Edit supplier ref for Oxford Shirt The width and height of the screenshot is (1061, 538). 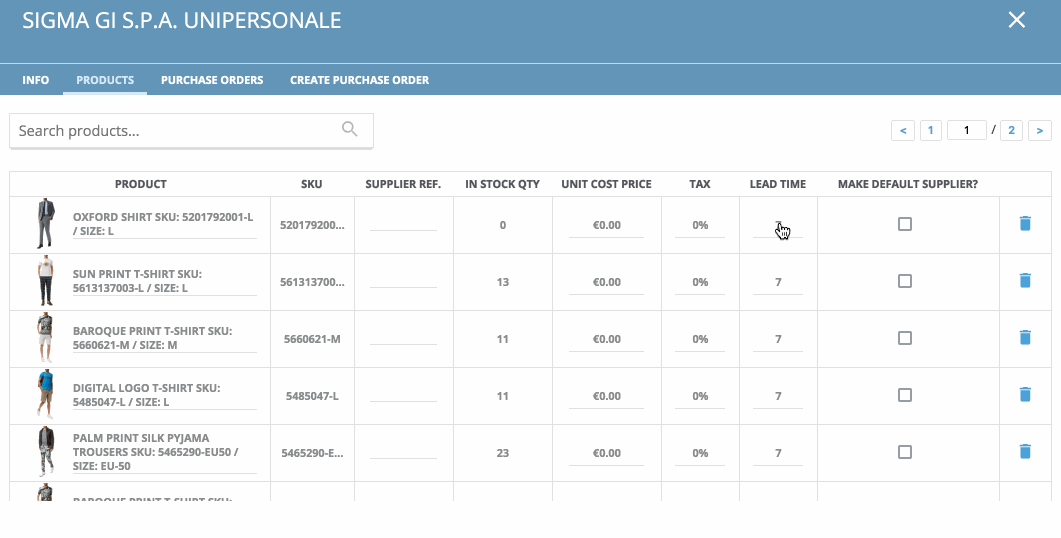(x=403, y=224)
